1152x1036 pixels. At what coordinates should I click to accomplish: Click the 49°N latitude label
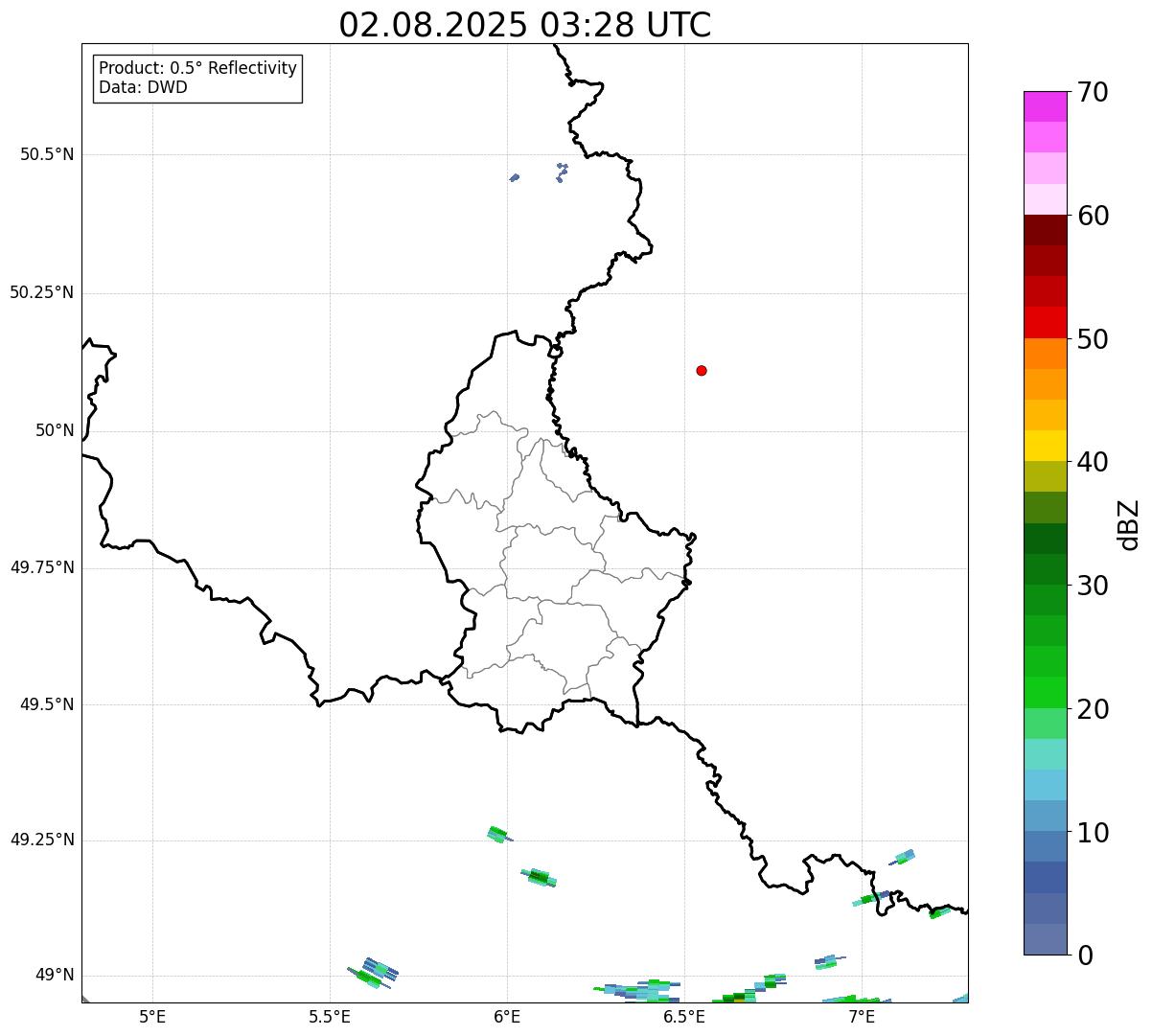coord(55,975)
